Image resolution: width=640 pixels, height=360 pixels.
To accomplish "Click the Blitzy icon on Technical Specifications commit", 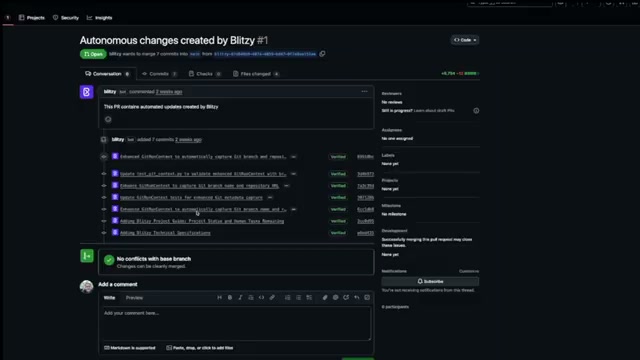I will pos(115,232).
